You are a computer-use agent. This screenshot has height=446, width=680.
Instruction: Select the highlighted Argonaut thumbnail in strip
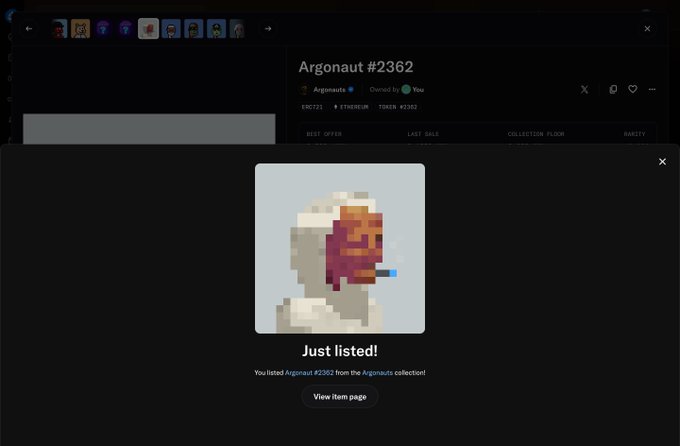(148, 29)
